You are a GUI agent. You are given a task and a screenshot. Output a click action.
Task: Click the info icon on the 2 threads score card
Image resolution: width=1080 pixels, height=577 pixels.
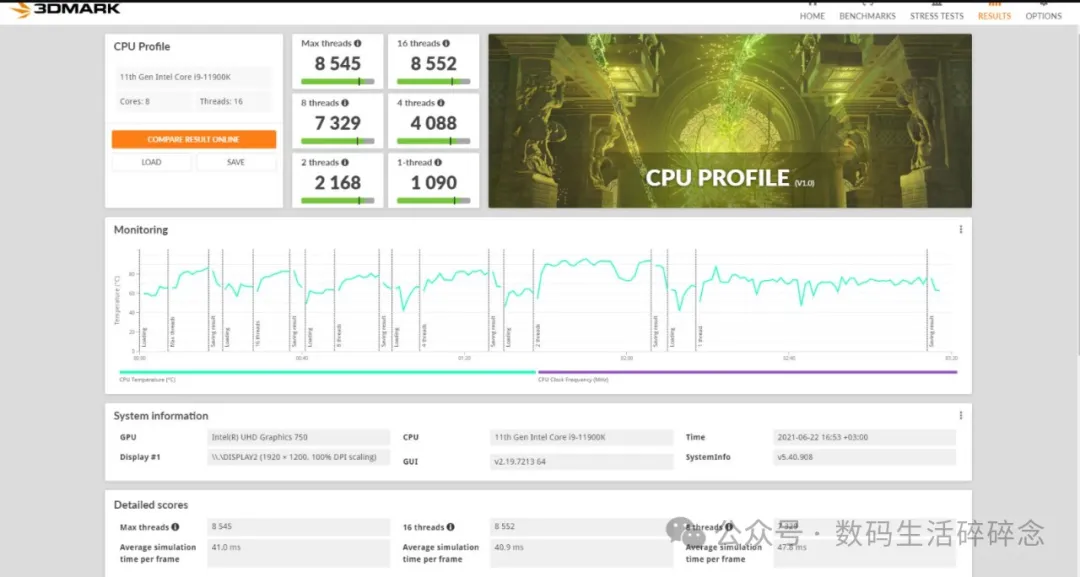[345, 162]
